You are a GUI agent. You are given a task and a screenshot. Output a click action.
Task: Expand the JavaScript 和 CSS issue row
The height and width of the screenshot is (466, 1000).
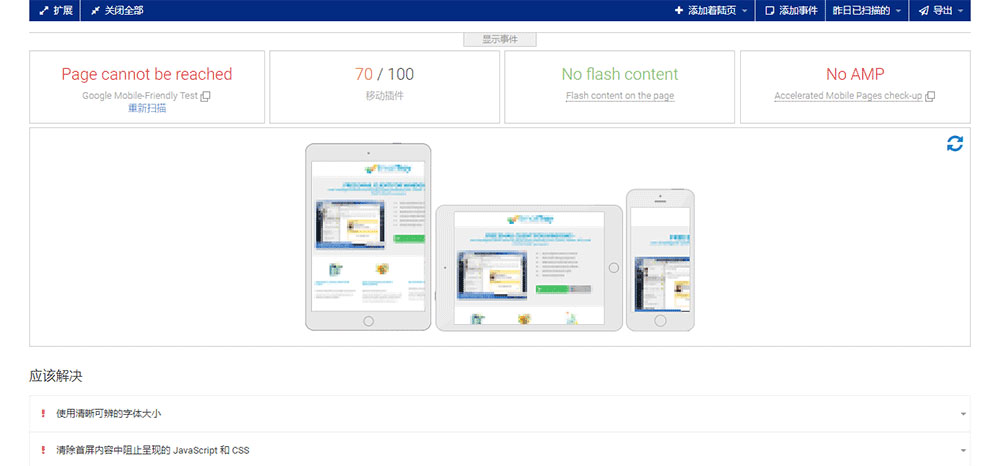click(x=500, y=450)
